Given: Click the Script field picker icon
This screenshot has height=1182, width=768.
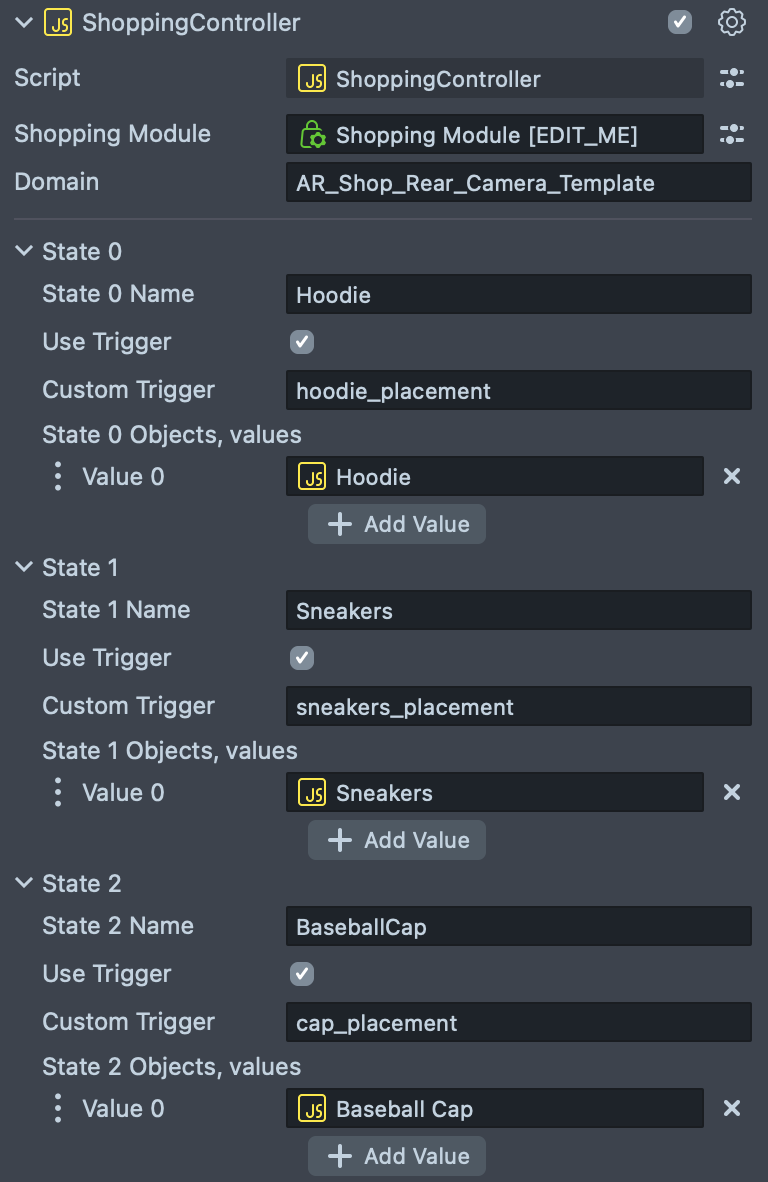Looking at the screenshot, I should (732, 79).
